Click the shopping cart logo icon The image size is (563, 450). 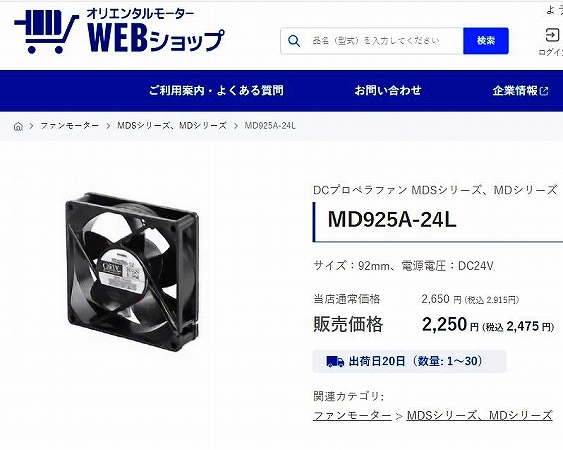(47, 32)
